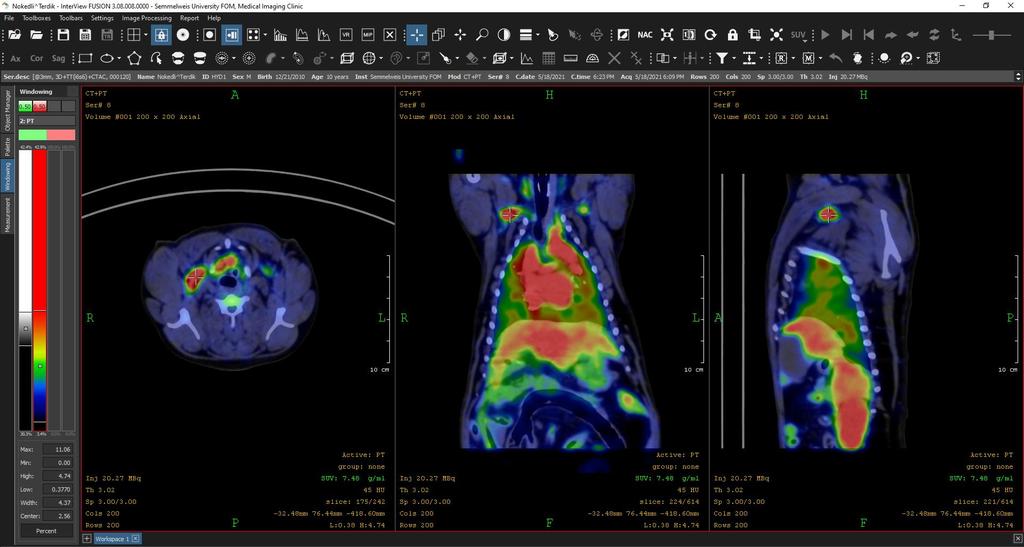Open the Settings menu
The image size is (1024, 547).
102,18
